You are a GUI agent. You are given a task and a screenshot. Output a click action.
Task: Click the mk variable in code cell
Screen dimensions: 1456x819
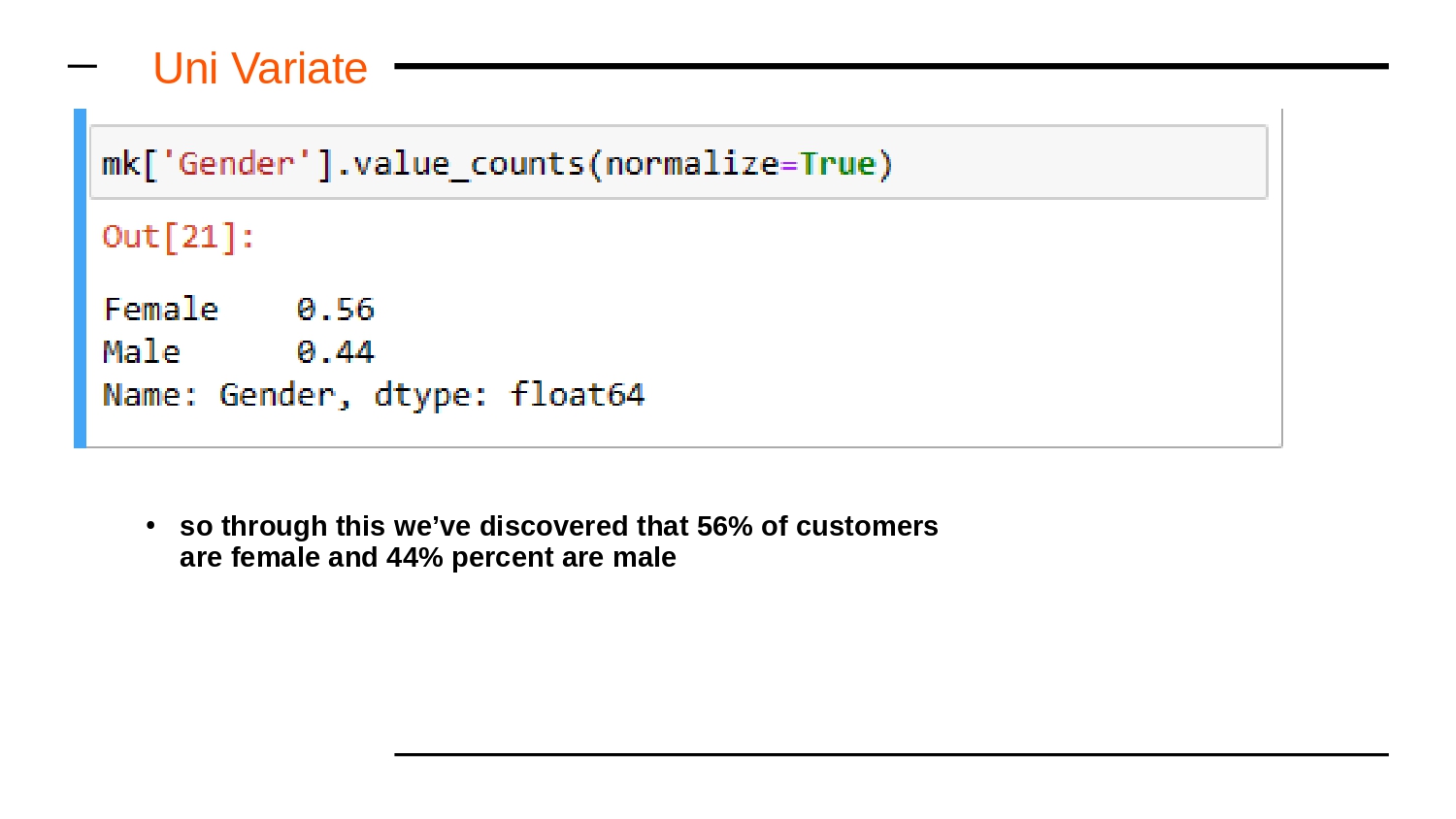tap(121, 163)
